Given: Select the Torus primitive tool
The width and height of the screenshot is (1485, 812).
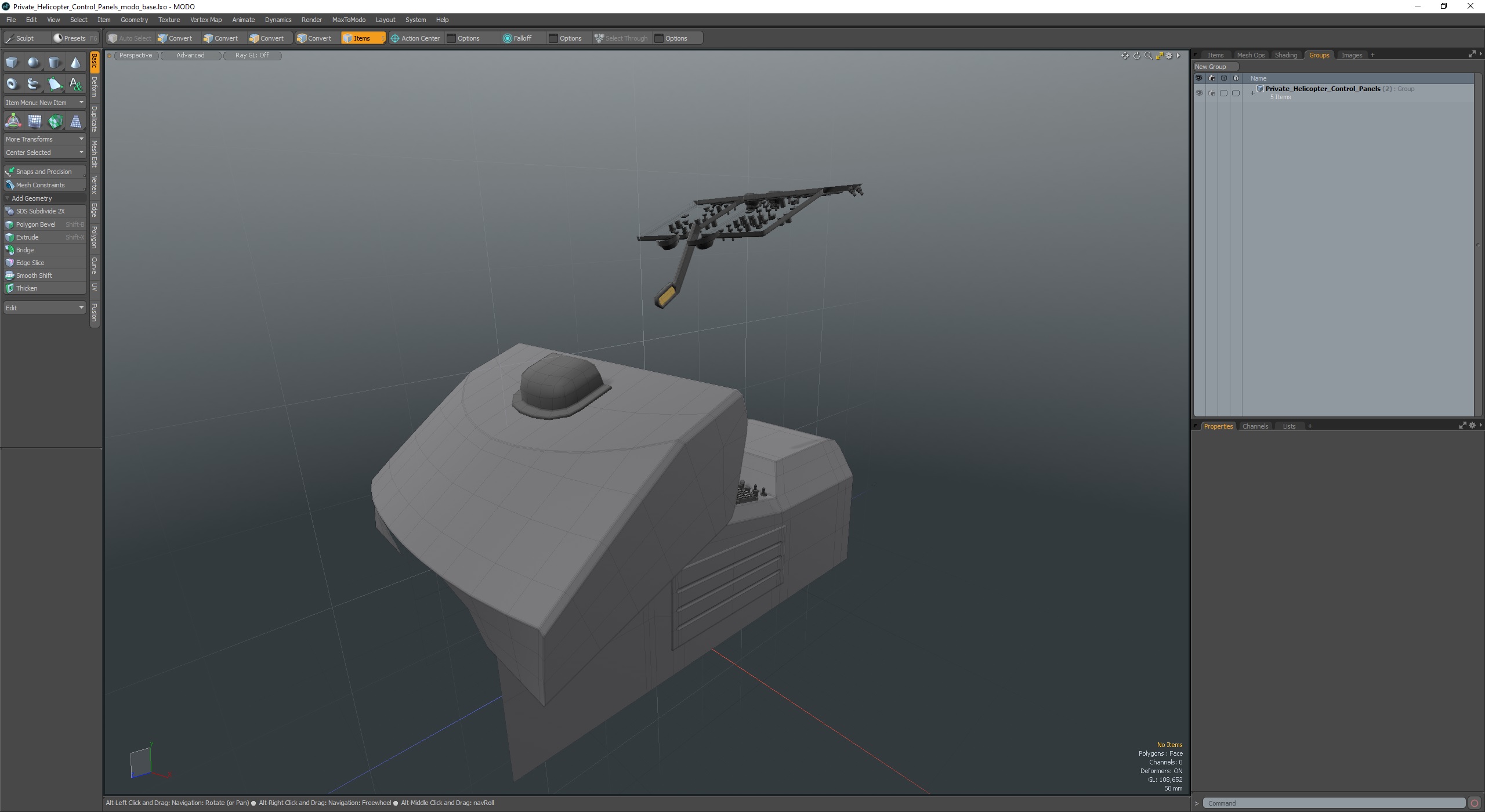Looking at the screenshot, I should [x=12, y=84].
